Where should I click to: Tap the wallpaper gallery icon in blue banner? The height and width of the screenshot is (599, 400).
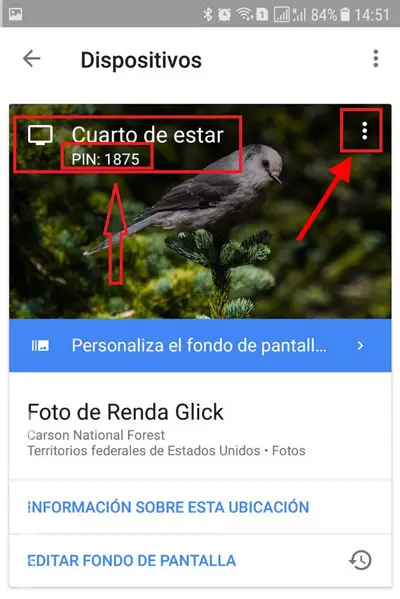40,346
